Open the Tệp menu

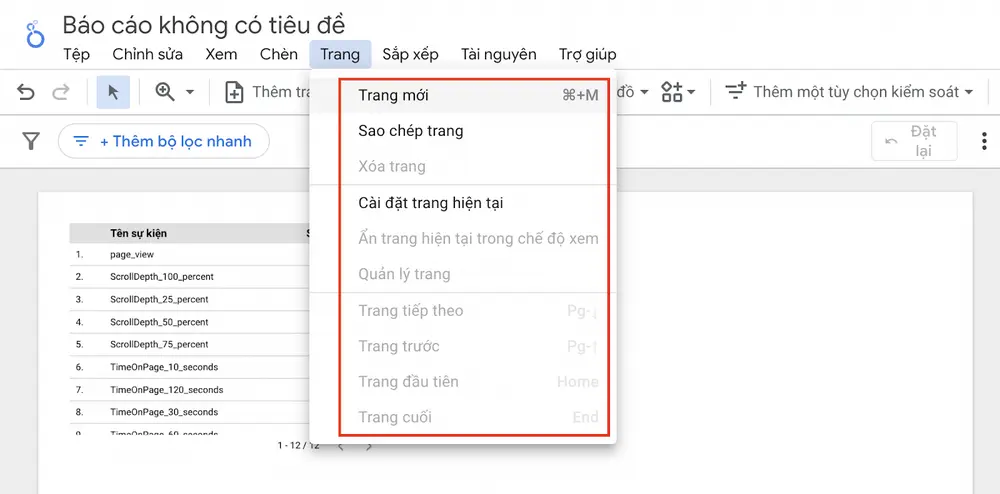[77, 54]
